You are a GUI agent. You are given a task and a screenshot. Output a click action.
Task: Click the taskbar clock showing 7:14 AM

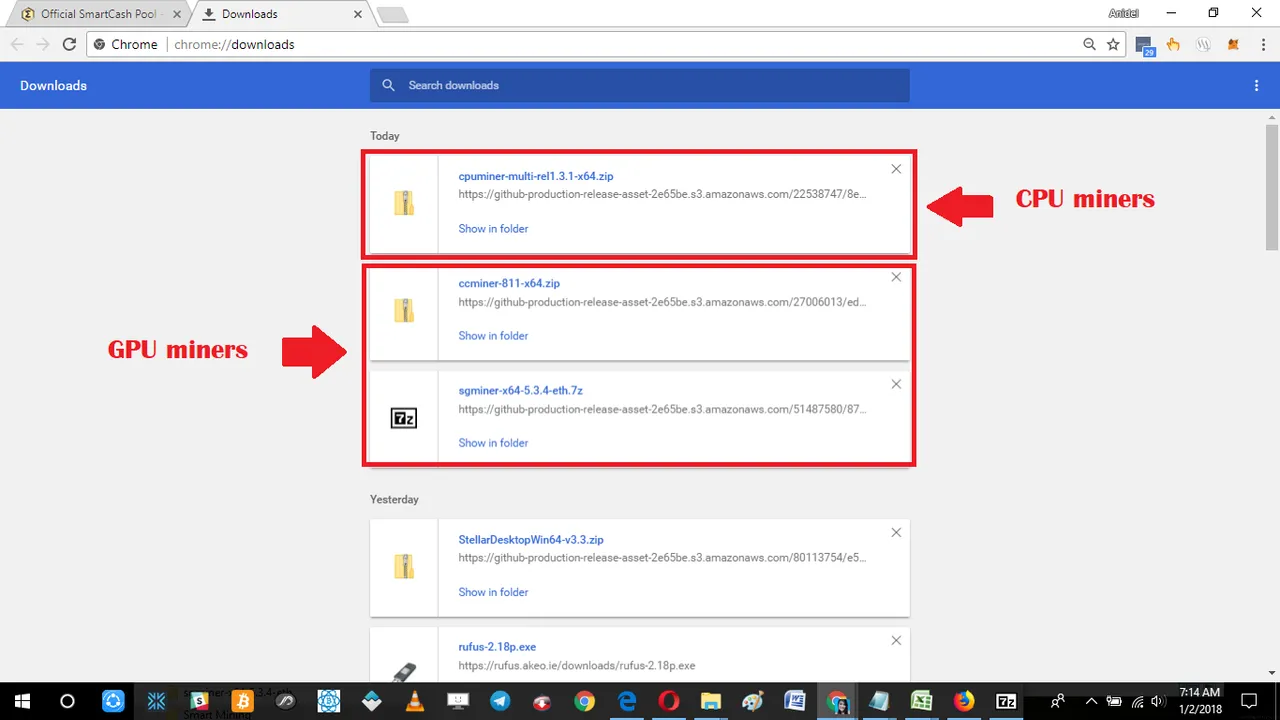click(x=1199, y=701)
